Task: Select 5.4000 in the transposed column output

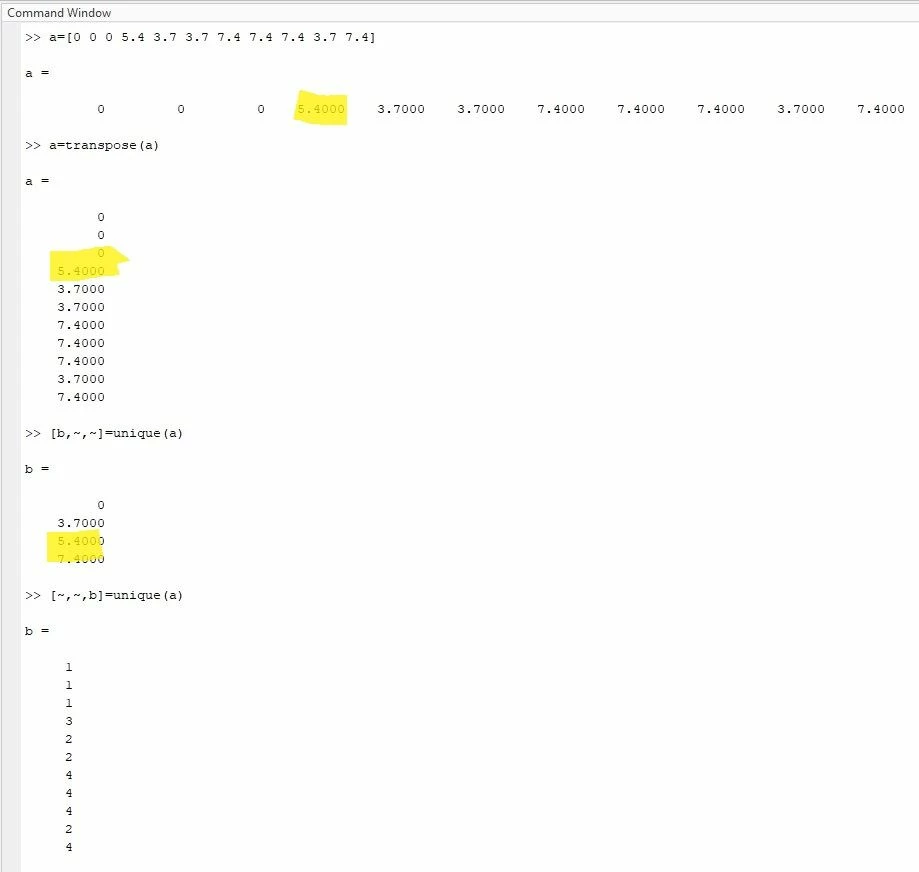Action: tap(81, 271)
